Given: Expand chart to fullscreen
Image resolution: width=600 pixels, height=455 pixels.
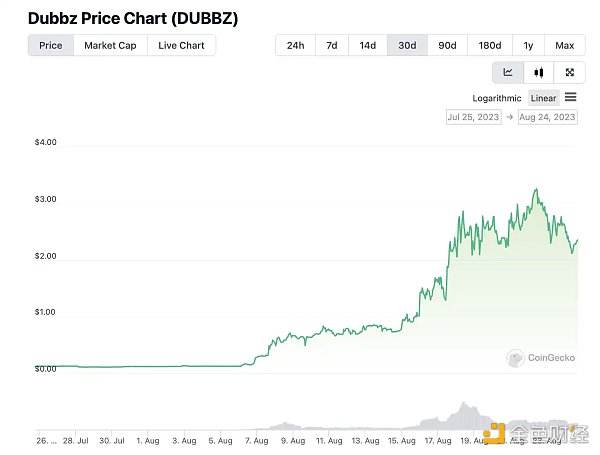Looking at the screenshot, I should click(x=569, y=72).
